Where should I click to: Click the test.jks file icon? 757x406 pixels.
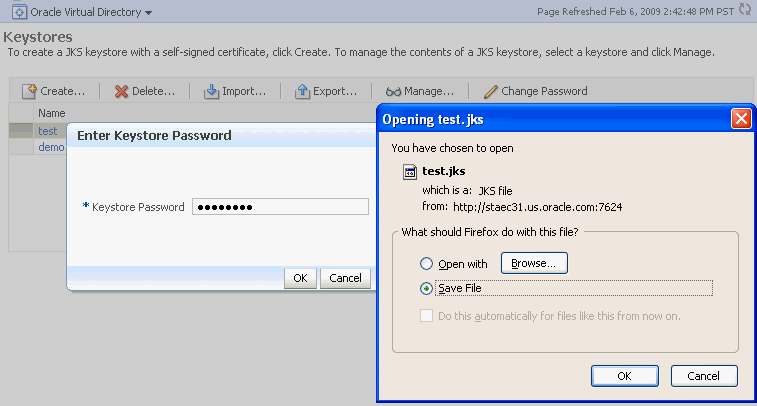pos(410,172)
